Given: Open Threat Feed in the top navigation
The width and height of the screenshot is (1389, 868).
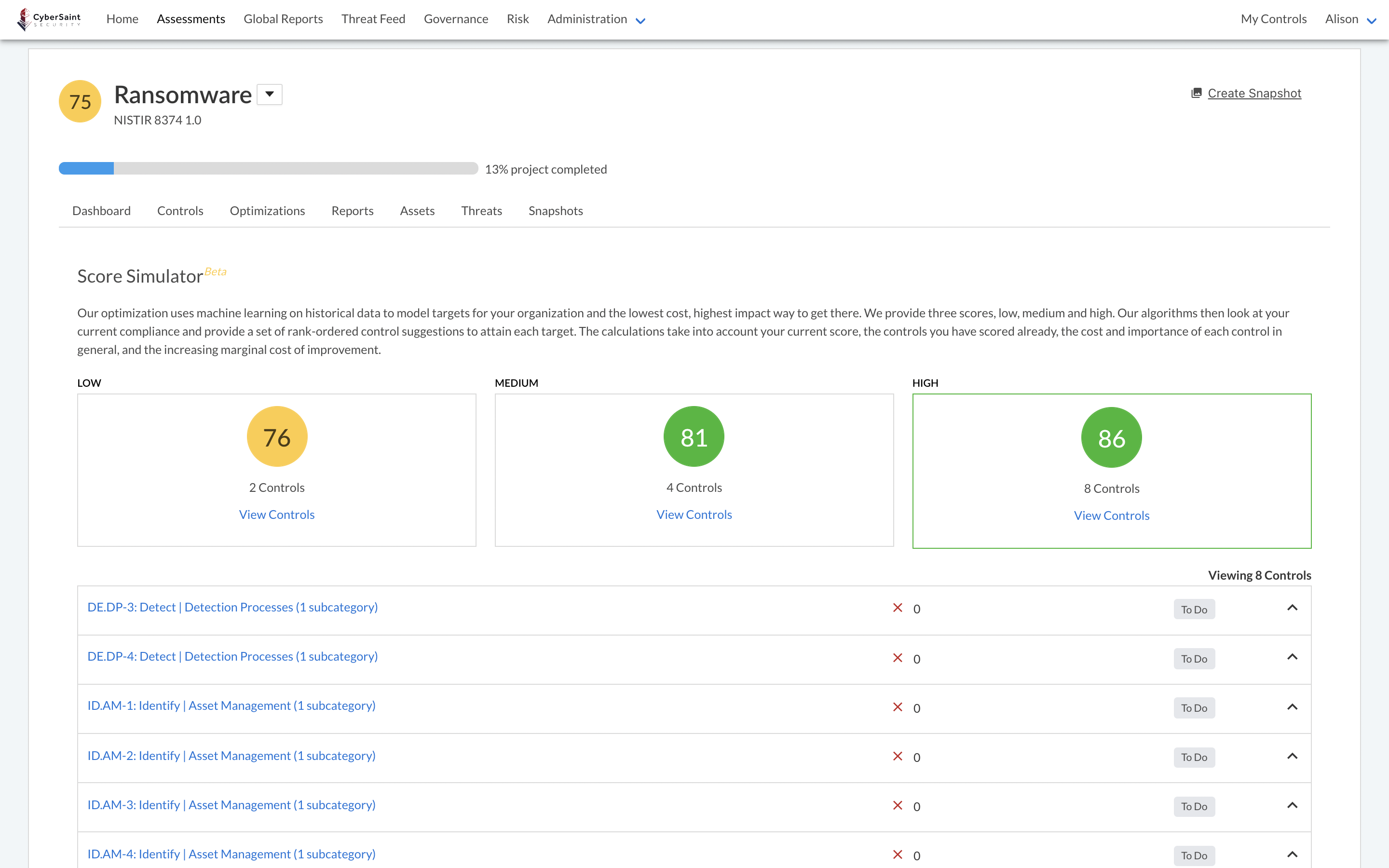Looking at the screenshot, I should [373, 19].
